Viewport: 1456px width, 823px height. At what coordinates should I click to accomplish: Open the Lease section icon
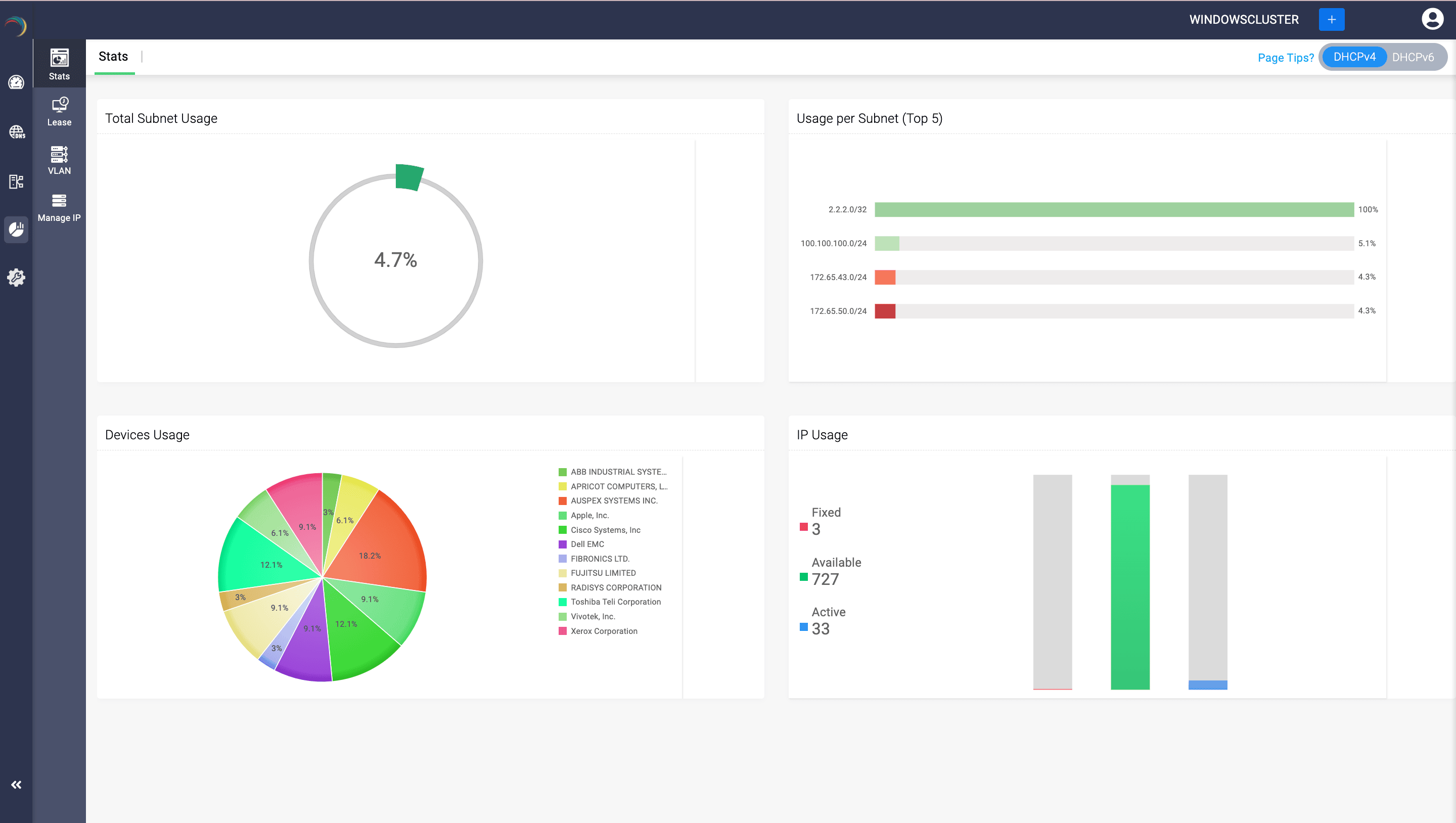click(x=59, y=111)
